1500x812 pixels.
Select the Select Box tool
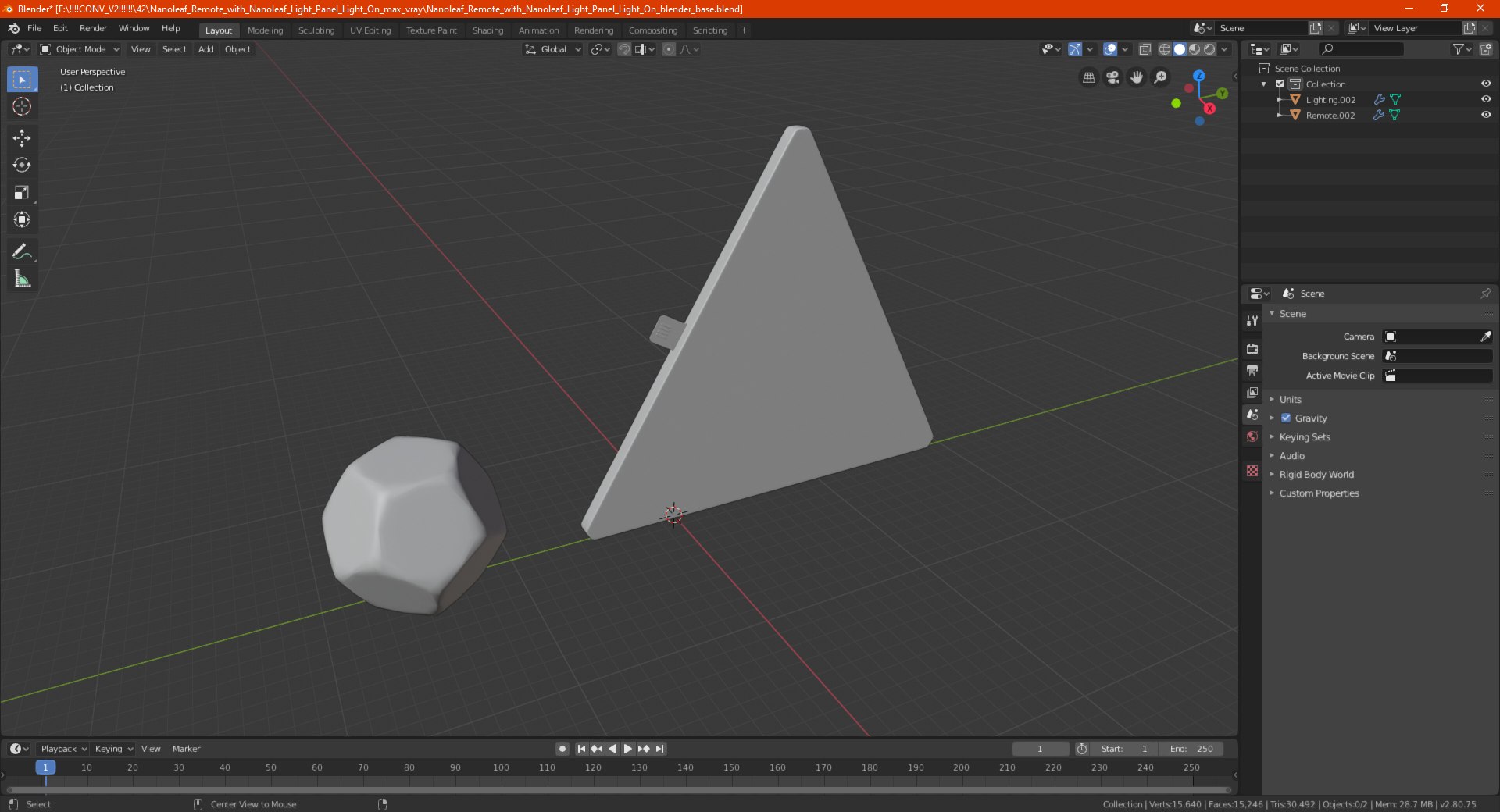click(x=22, y=80)
